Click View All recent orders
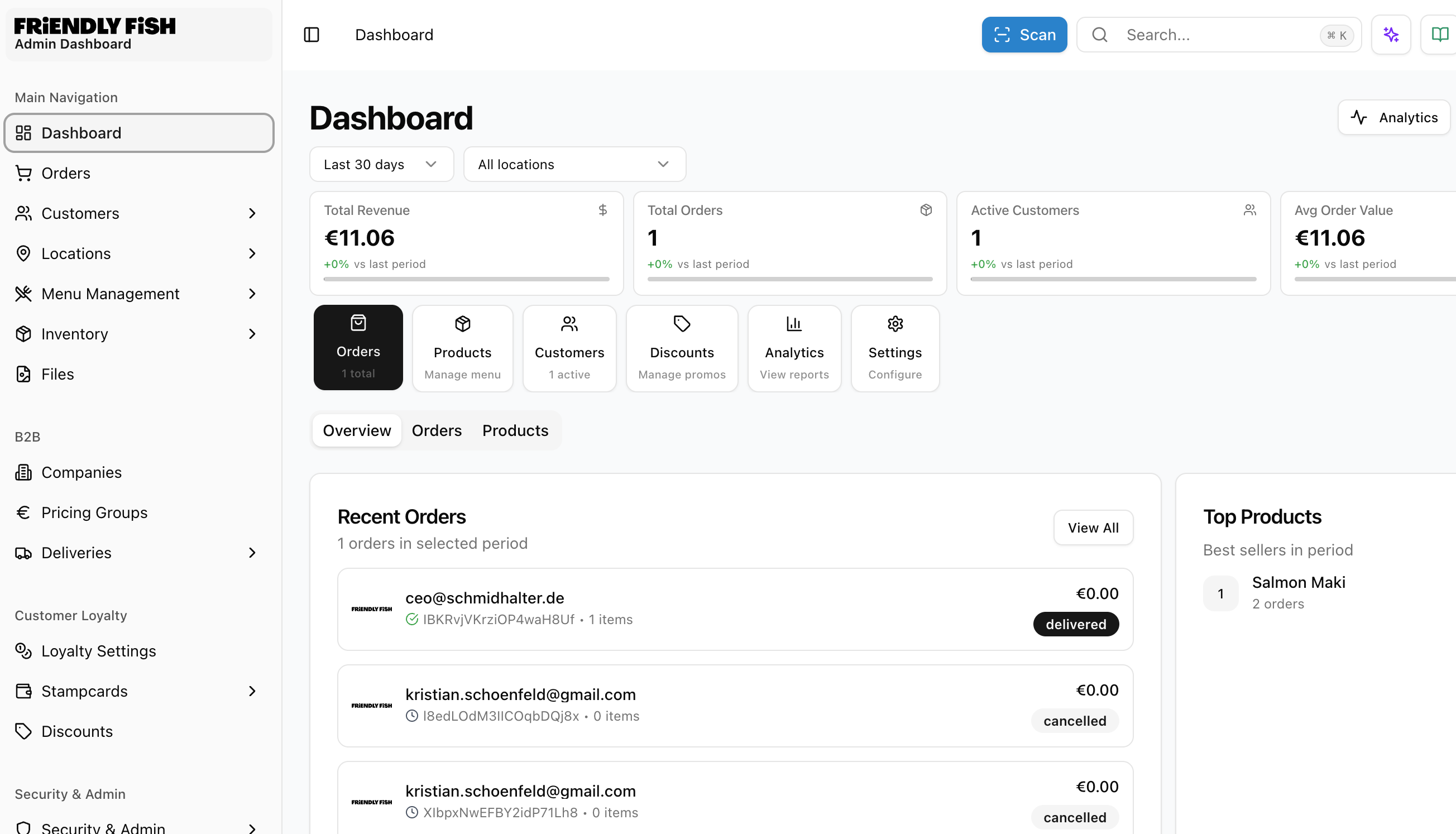Screen dimensions: 1456x834 tap(1093, 528)
